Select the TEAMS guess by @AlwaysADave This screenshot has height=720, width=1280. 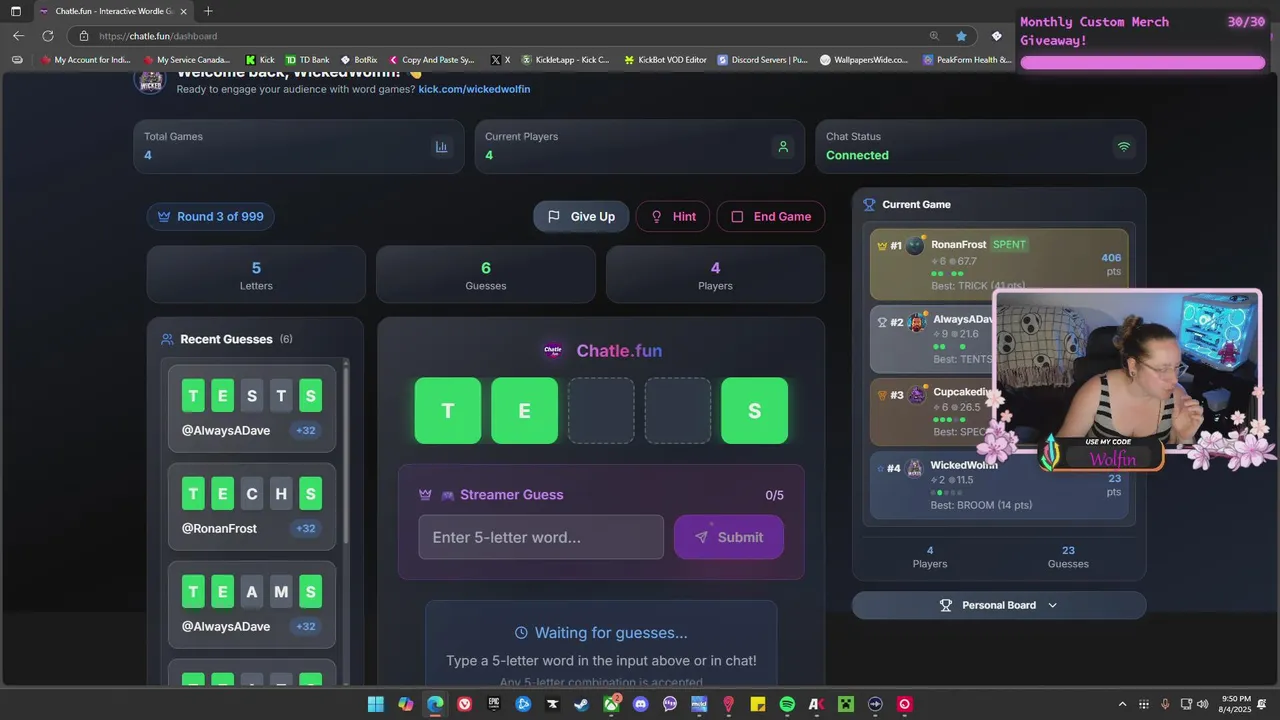click(x=252, y=604)
